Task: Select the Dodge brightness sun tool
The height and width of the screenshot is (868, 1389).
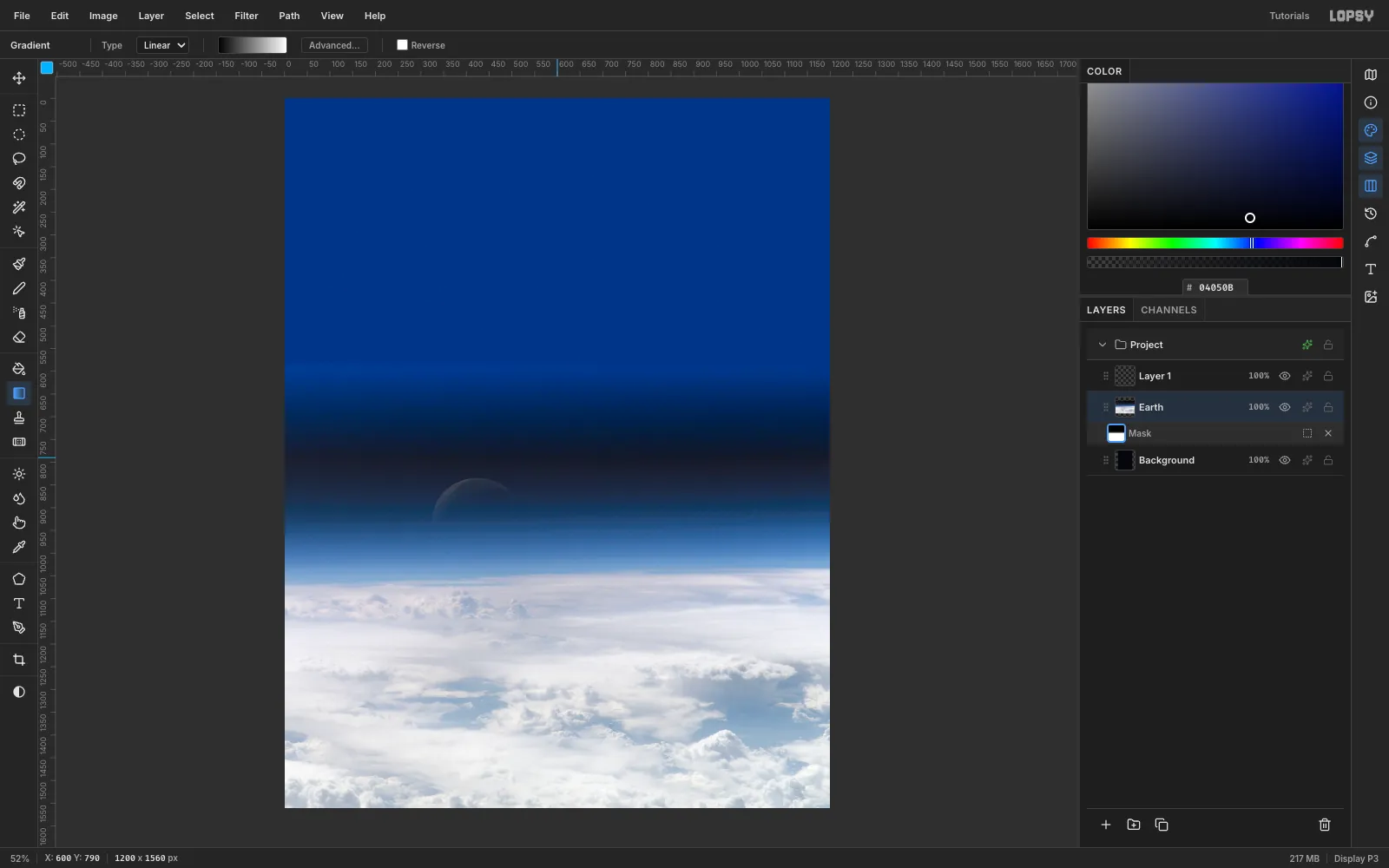Action: 19,474
